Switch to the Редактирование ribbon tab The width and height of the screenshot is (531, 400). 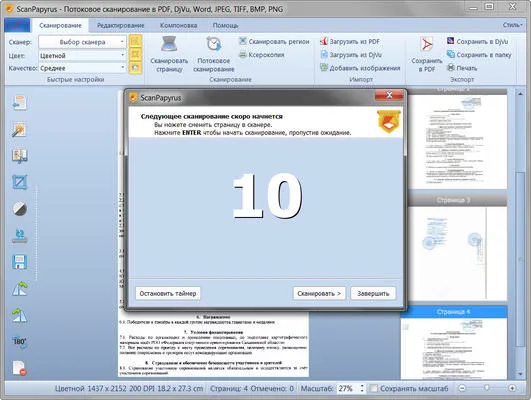(x=120, y=25)
